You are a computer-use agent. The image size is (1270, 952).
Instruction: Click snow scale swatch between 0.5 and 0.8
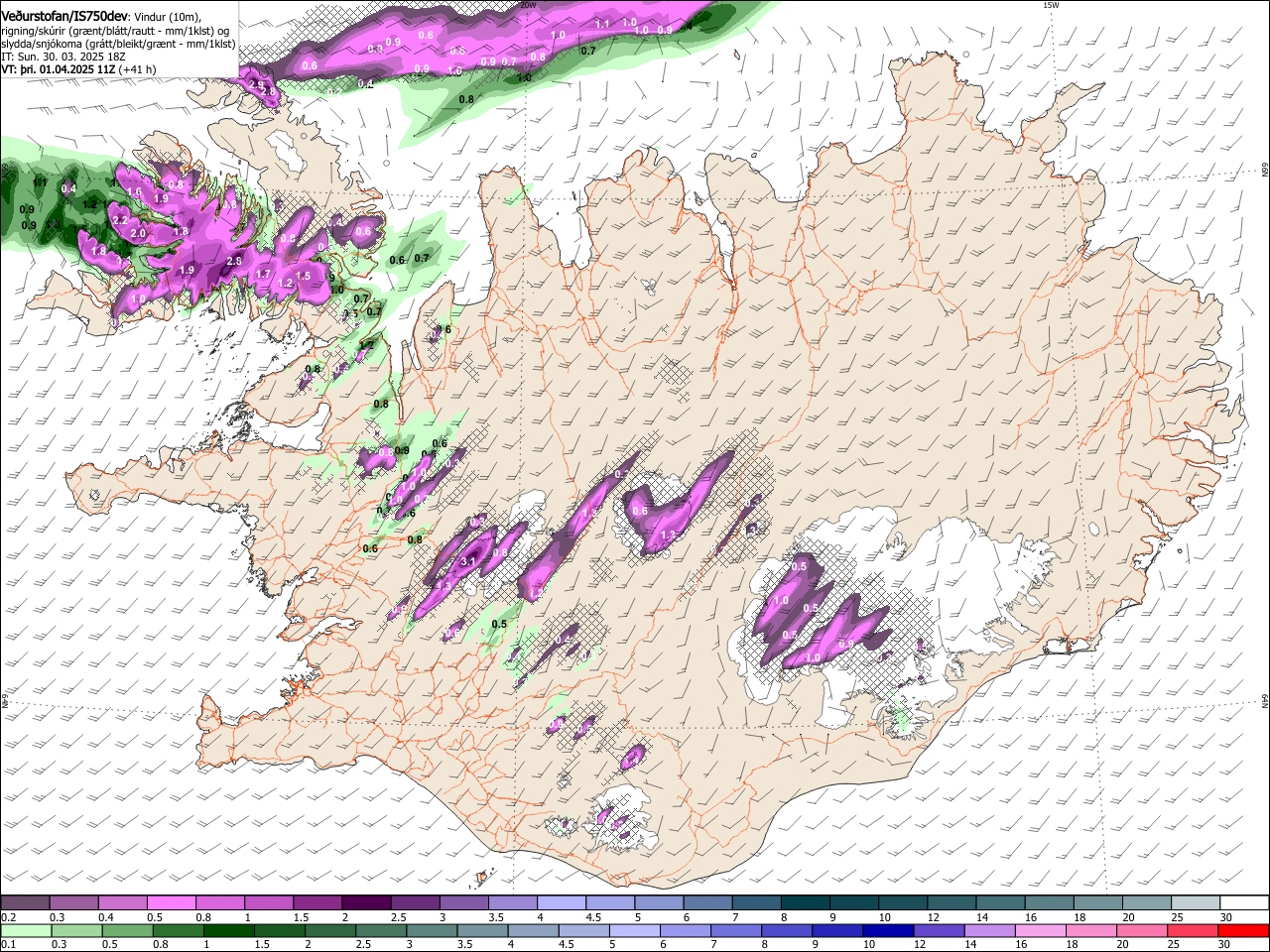(x=171, y=902)
